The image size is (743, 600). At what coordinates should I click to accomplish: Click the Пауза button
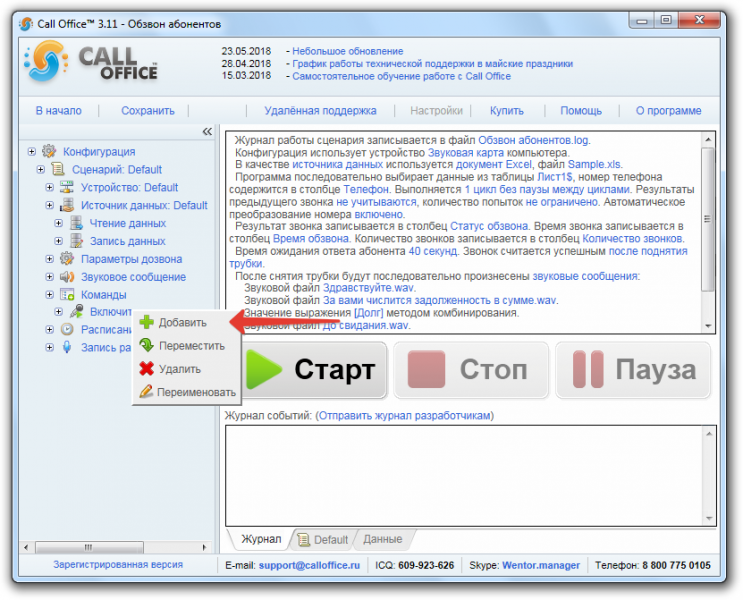(633, 370)
